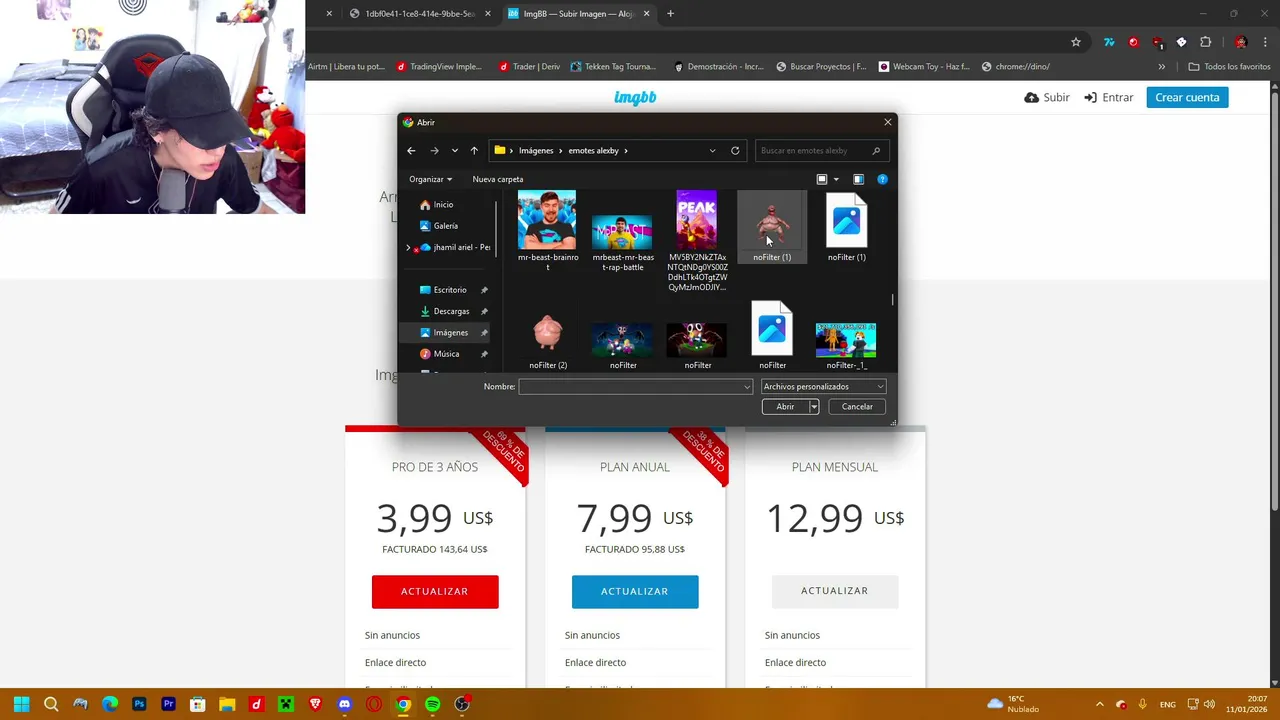Select the mr-beast-brainrot image
This screenshot has width=1280, height=720.
coord(547,230)
